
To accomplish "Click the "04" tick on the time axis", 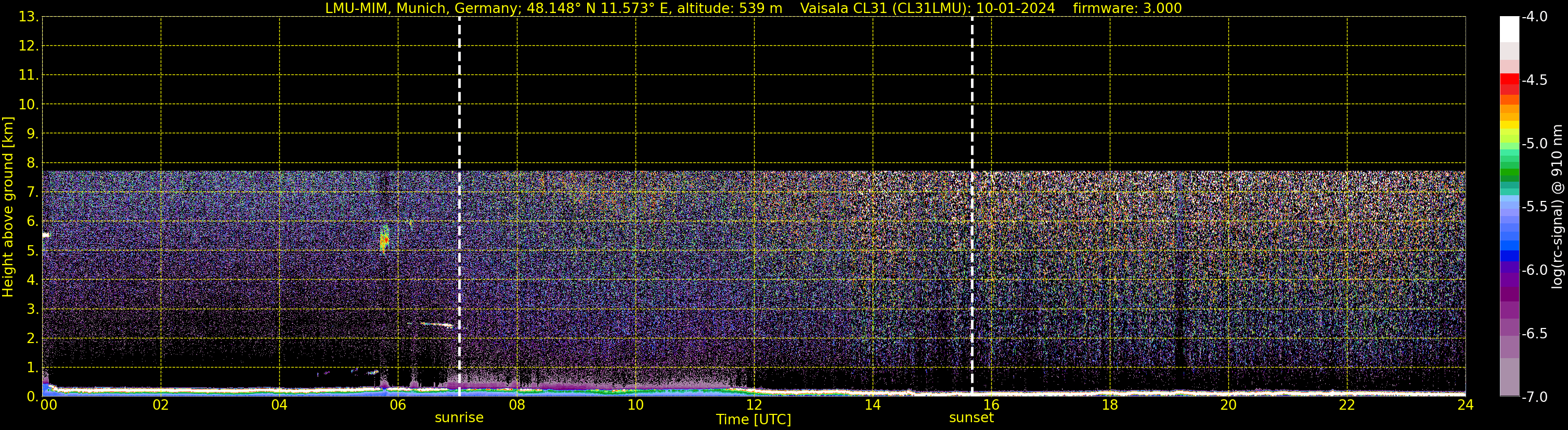I will pyautogui.click(x=279, y=404).
